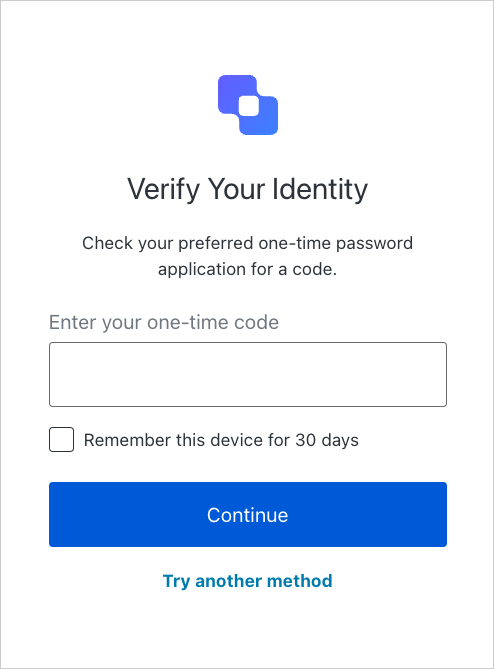Click the blue overlapping squares logo

(x=248, y=105)
